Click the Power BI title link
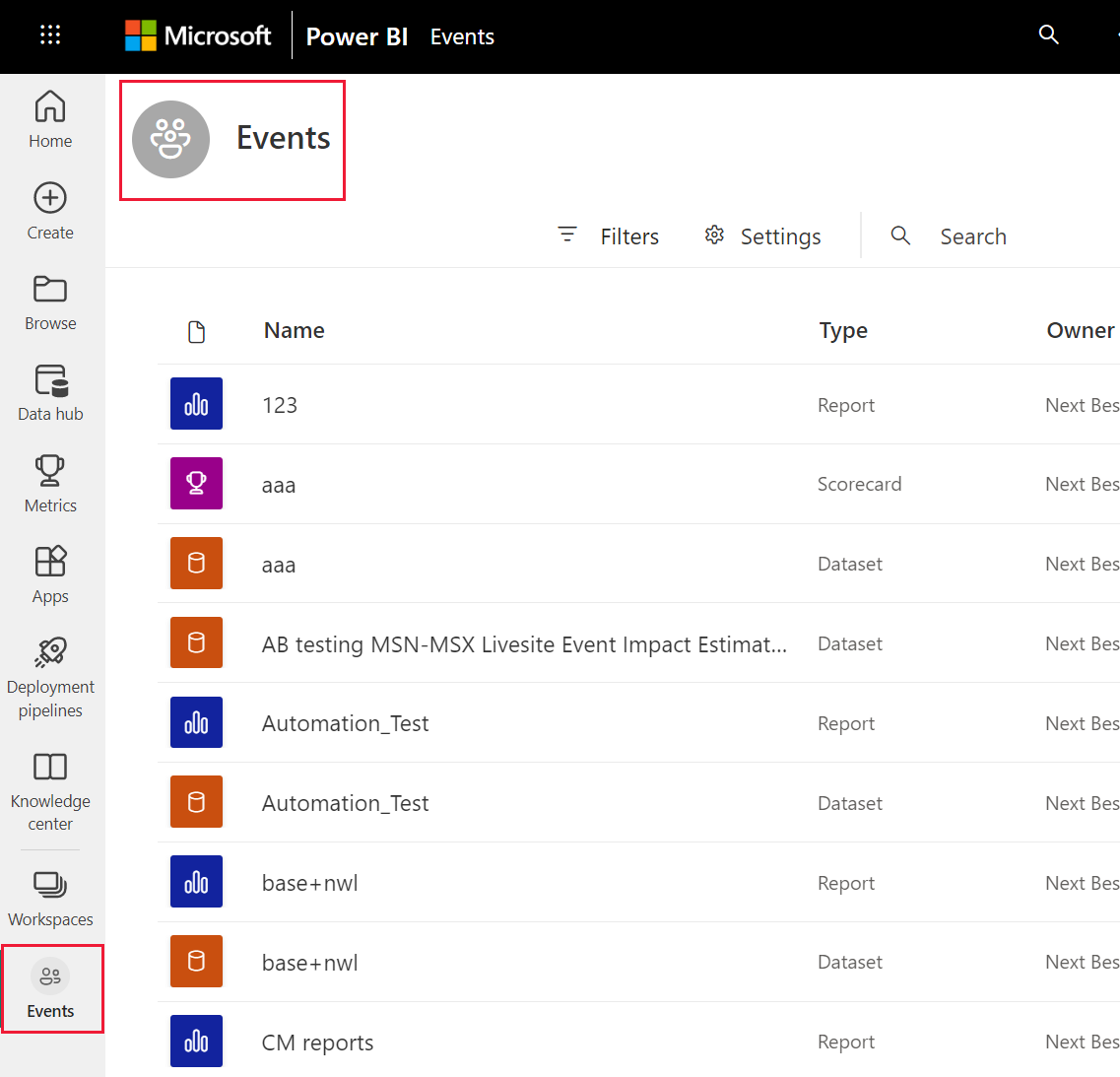Image resolution: width=1120 pixels, height=1077 pixels. [x=357, y=36]
